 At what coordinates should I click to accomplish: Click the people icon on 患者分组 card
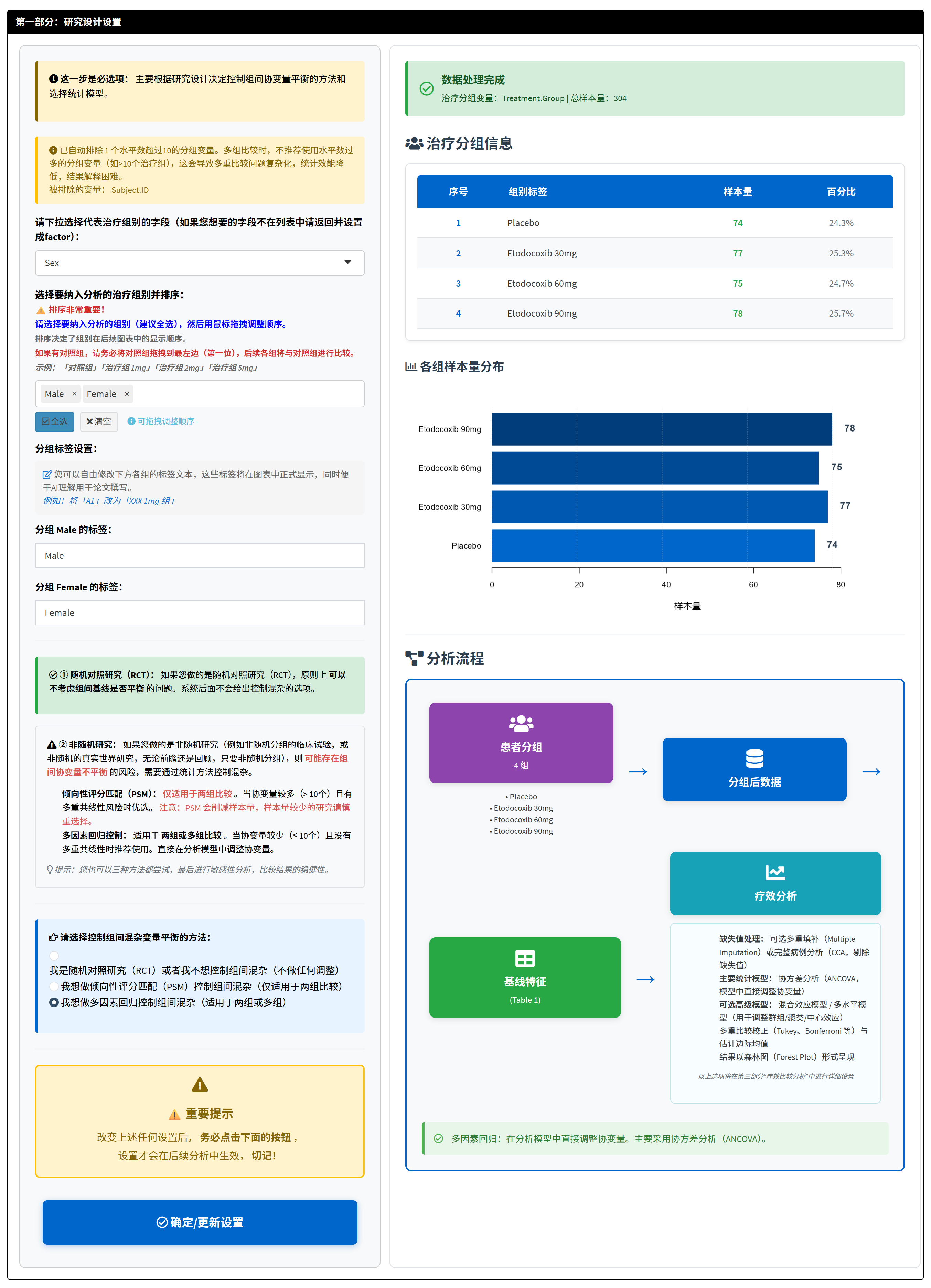click(521, 723)
